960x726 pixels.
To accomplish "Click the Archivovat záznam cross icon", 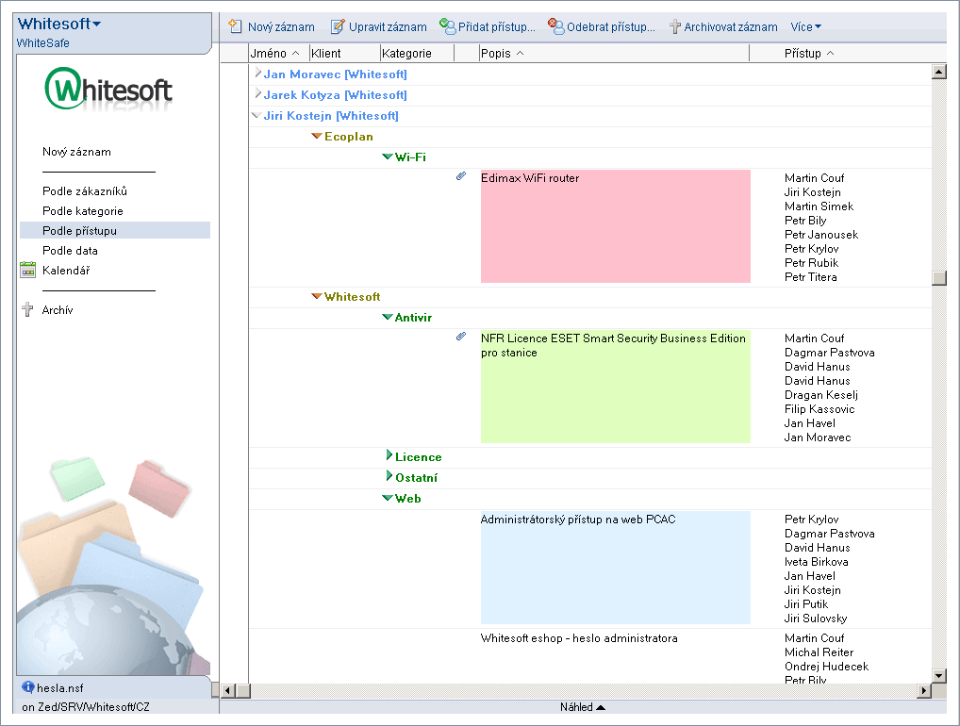I will tap(675, 27).
